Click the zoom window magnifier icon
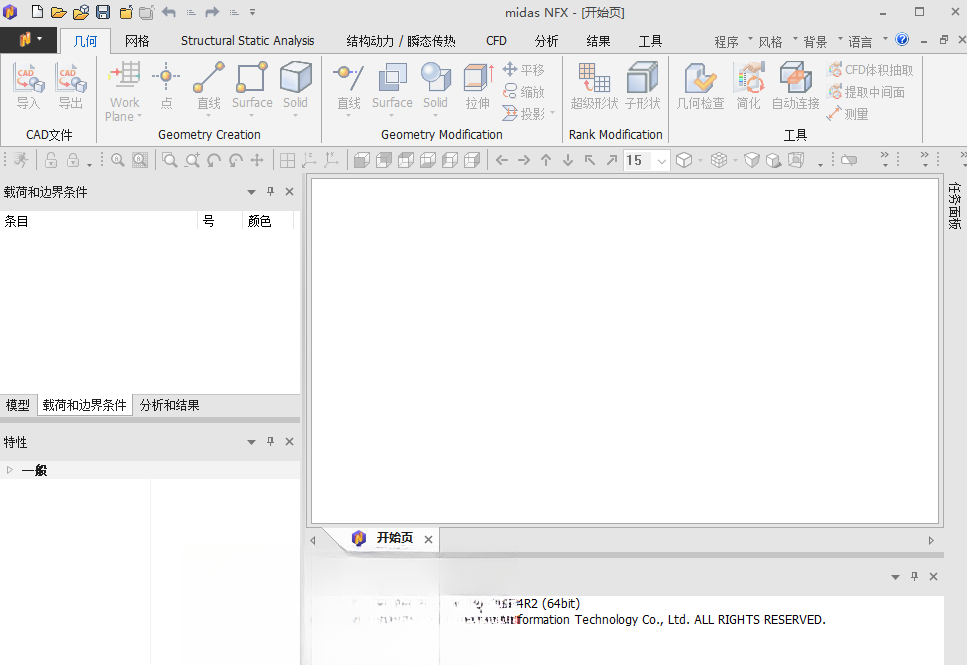 tap(170, 160)
